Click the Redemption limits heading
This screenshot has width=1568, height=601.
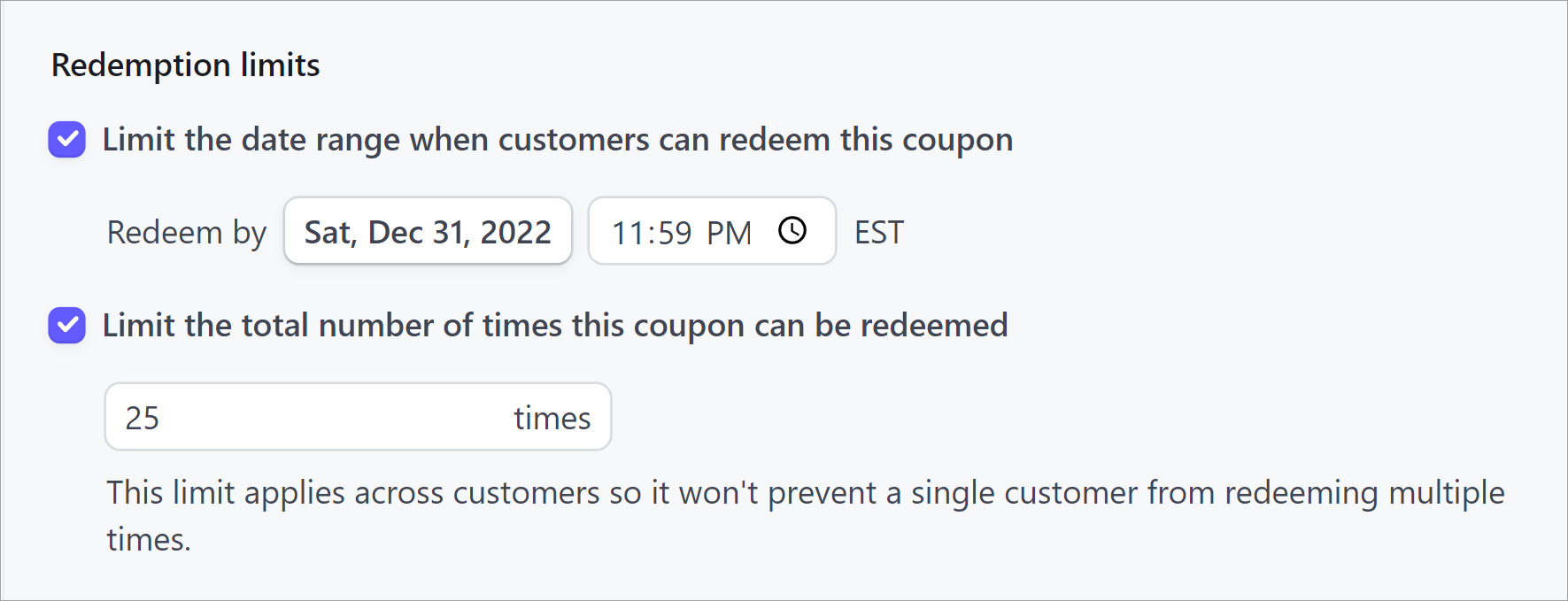[x=186, y=65]
